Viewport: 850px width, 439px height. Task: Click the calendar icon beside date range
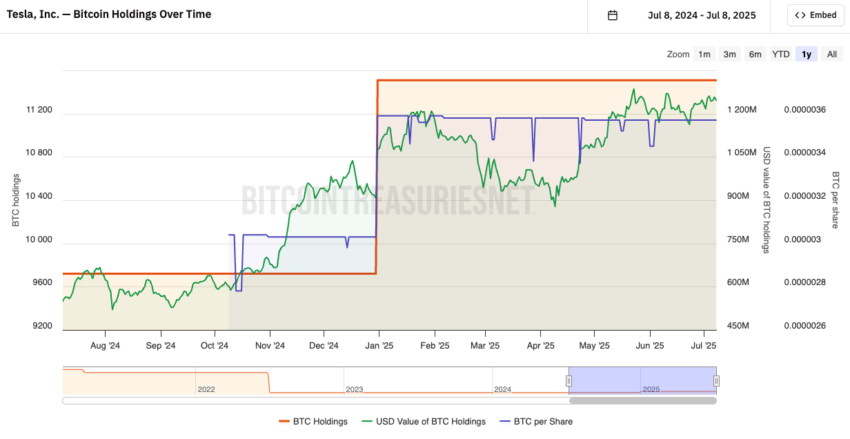point(612,15)
